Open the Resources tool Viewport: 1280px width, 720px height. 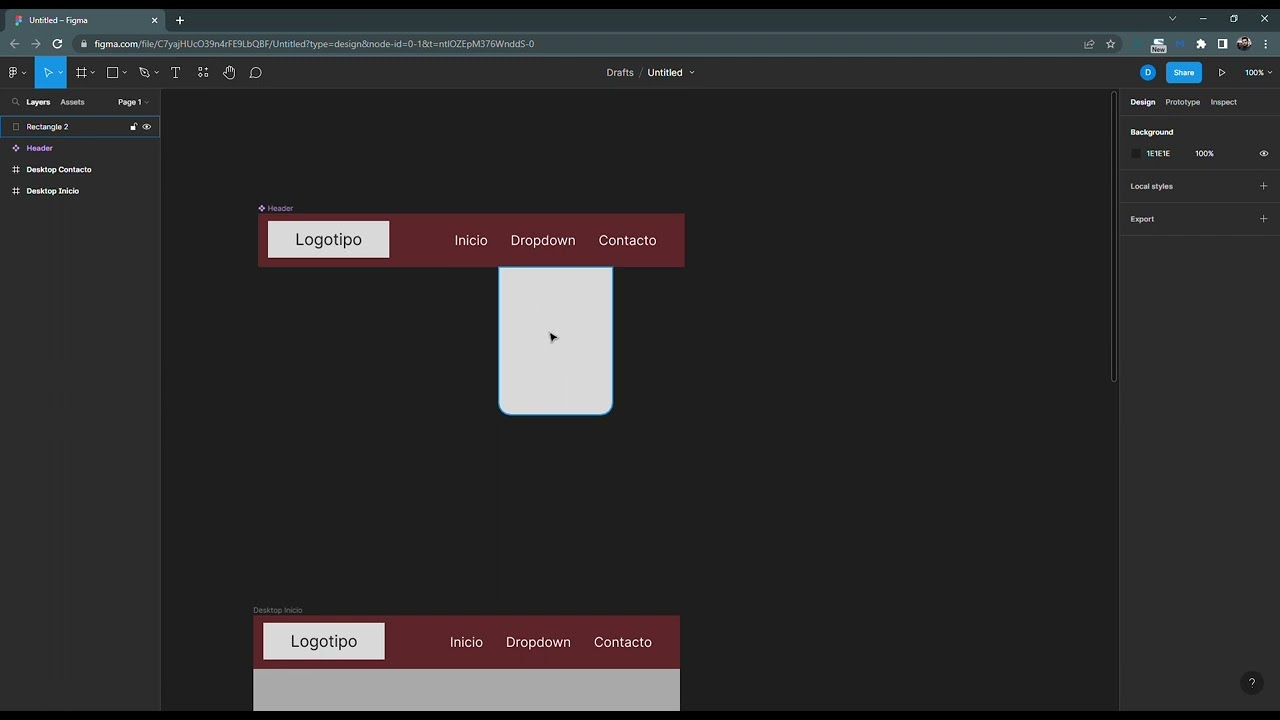[x=203, y=72]
